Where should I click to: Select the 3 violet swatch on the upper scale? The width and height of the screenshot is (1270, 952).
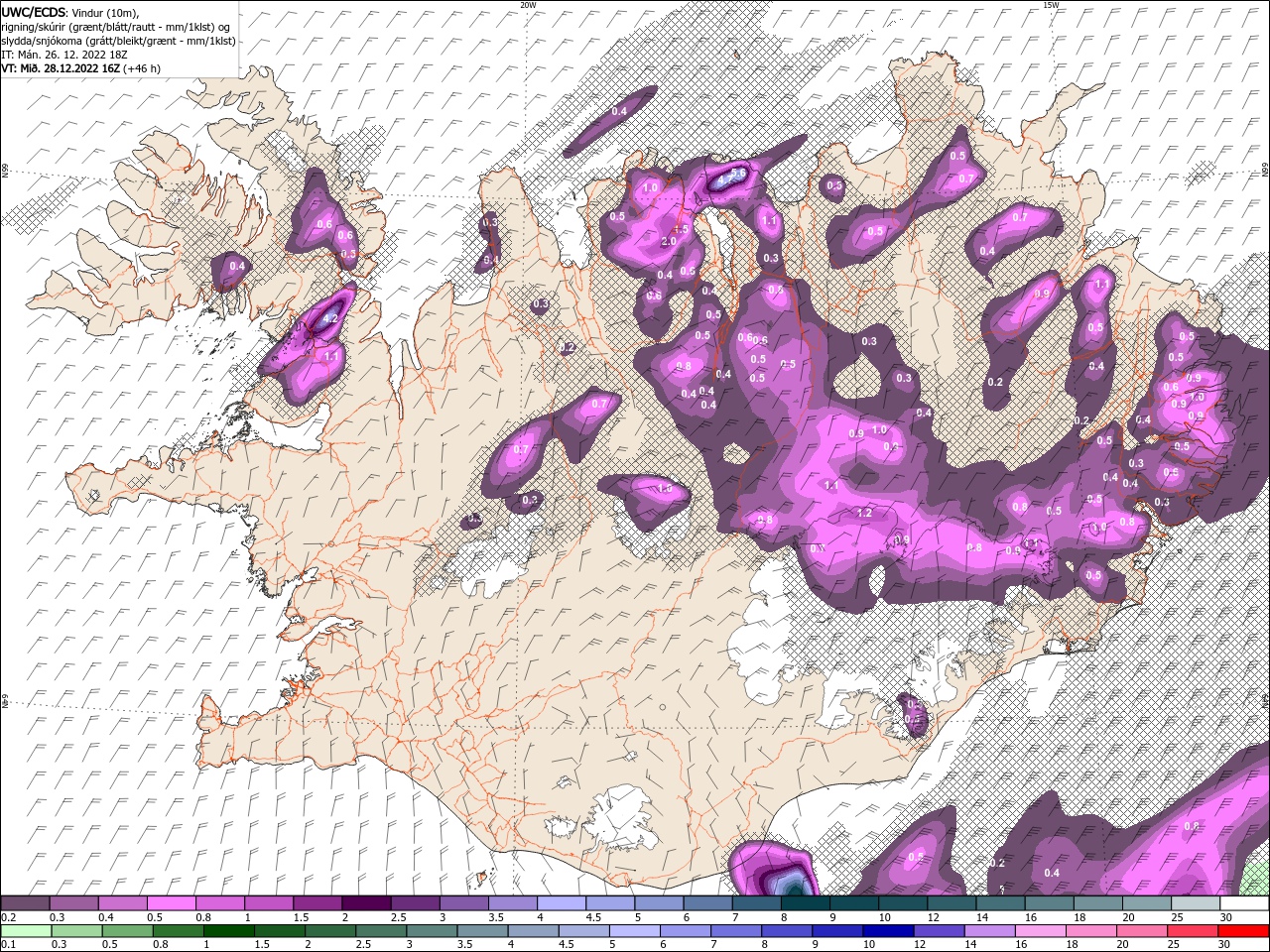463,903
